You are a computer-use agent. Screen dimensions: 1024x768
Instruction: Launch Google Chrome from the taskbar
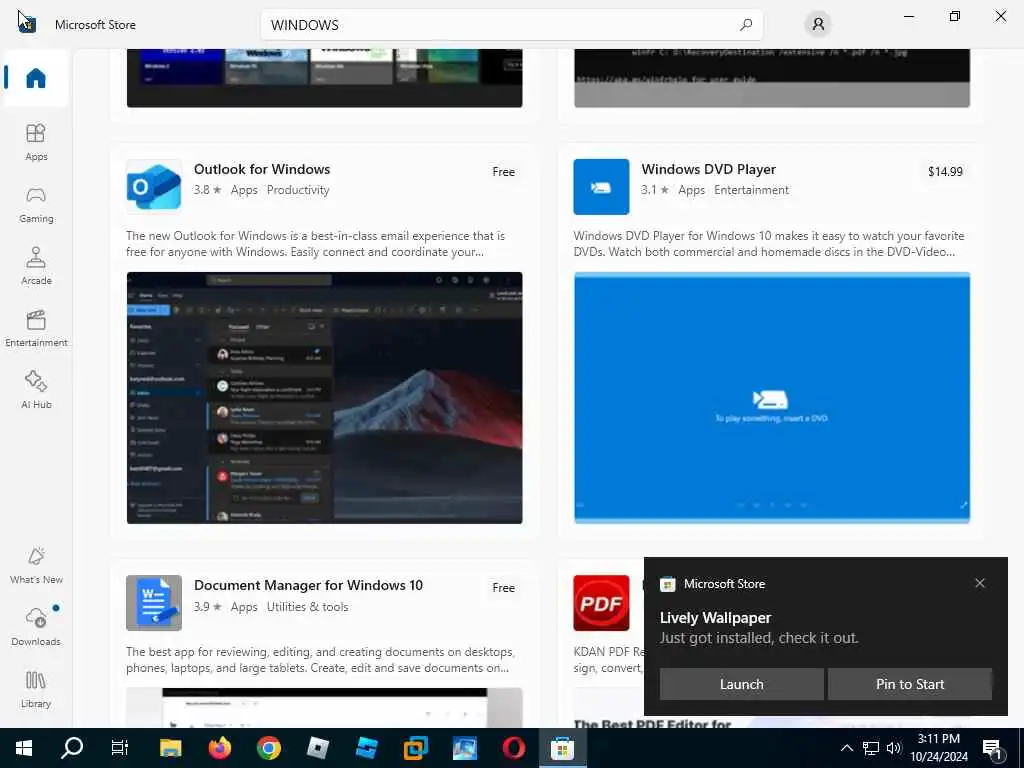[x=269, y=748]
